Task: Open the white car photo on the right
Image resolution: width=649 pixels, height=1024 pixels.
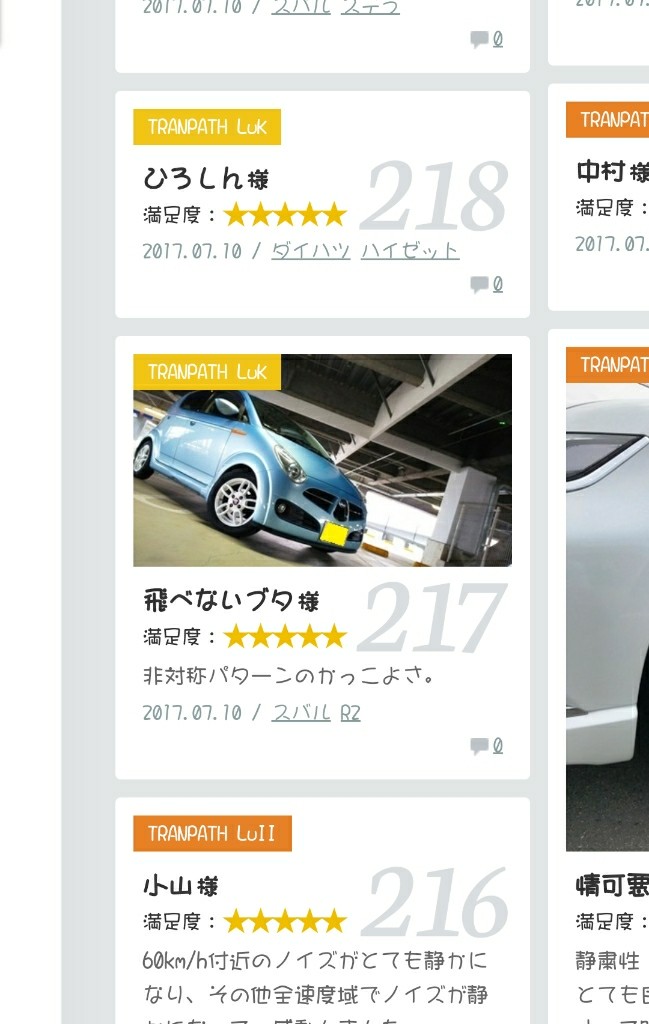Action: (607, 617)
